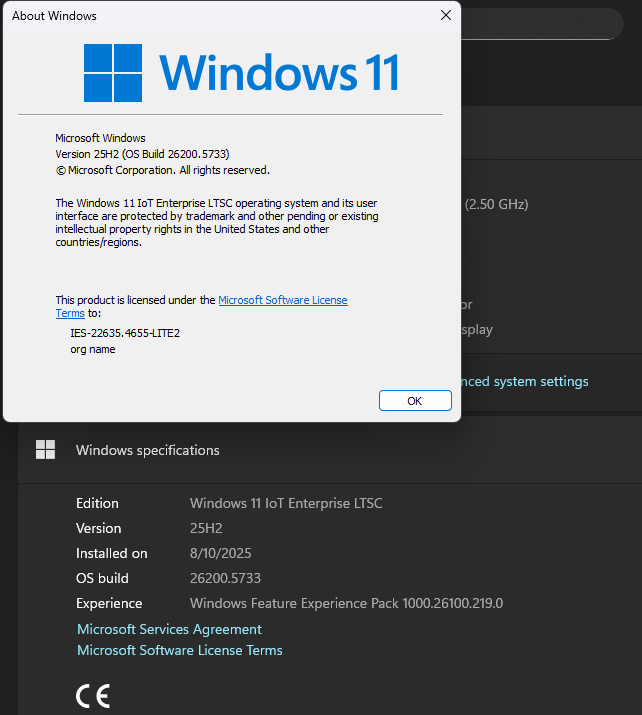Select the Version value 25H2 in Settings
Viewport: 642px width, 715px height.
point(206,528)
